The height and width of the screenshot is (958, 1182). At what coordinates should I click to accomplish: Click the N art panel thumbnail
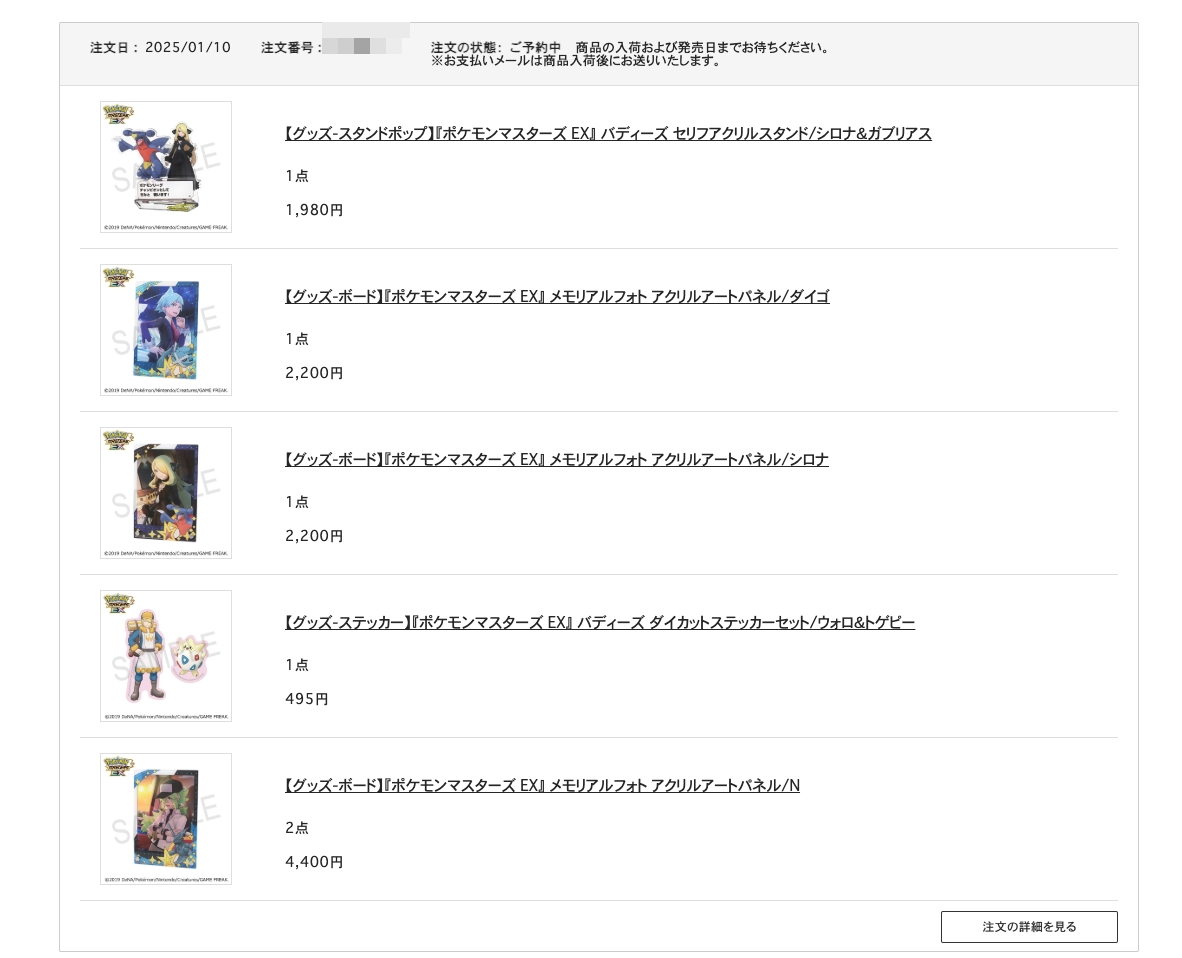(166, 819)
